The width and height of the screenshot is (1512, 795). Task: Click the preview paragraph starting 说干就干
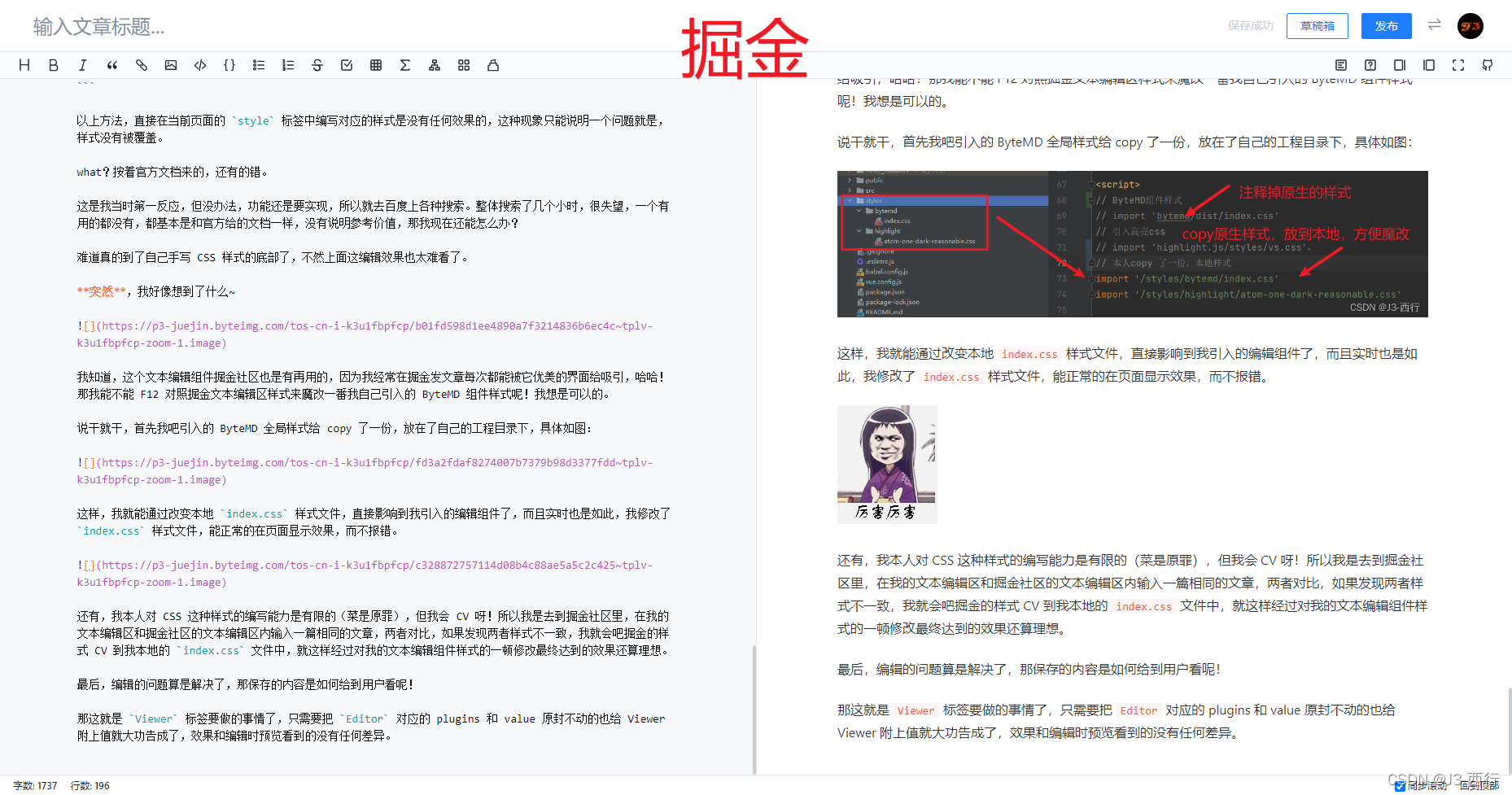click(1125, 142)
